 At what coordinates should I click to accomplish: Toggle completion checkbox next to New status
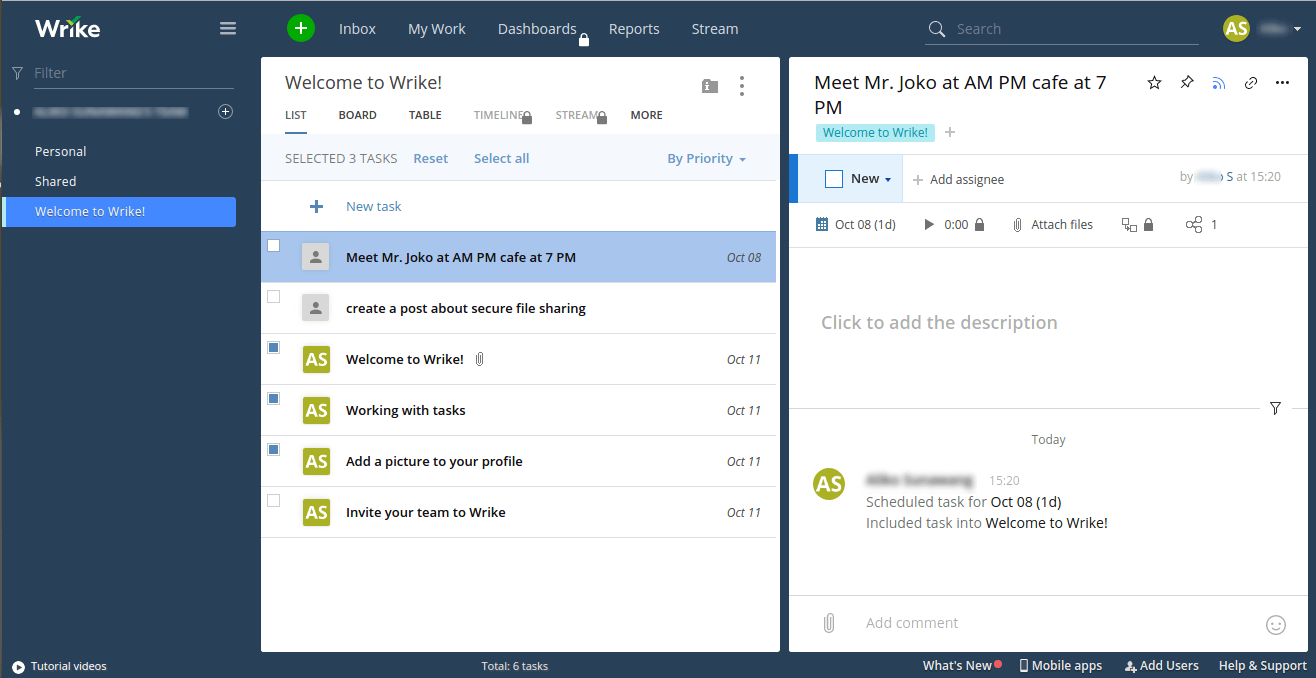[x=835, y=178]
